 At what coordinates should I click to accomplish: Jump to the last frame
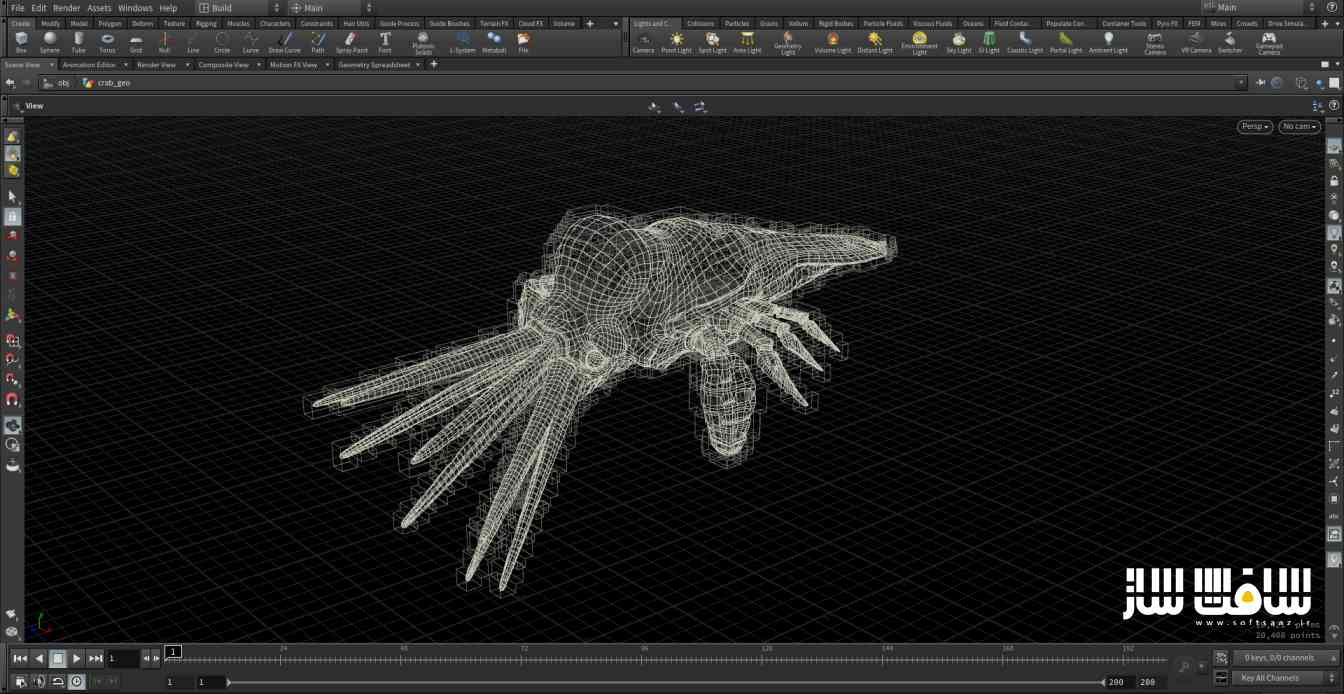(95, 658)
